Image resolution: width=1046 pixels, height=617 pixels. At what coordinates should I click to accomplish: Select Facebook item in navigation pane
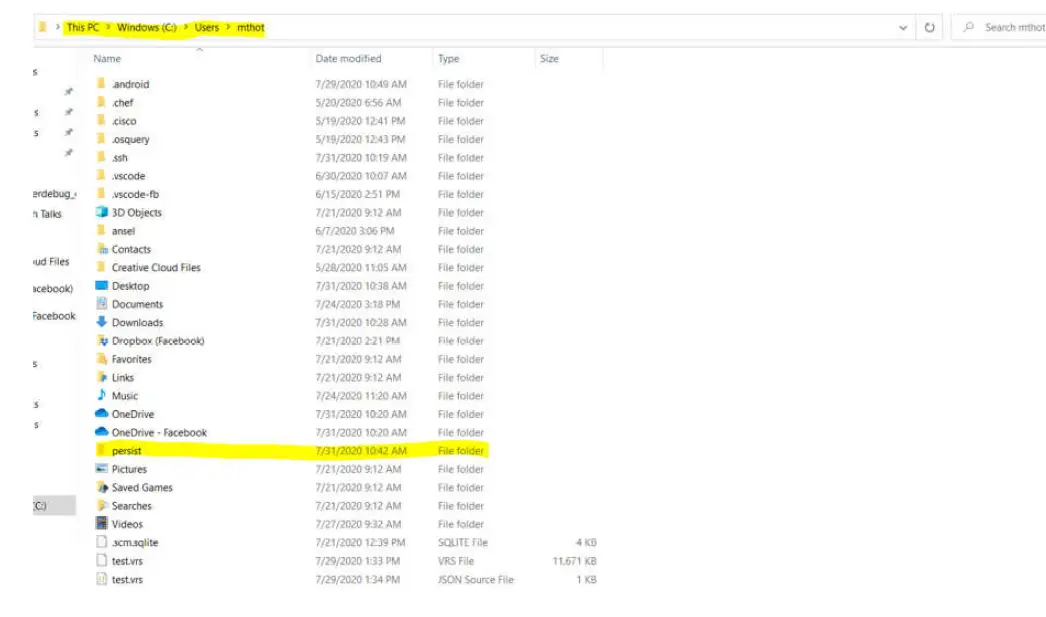54,316
